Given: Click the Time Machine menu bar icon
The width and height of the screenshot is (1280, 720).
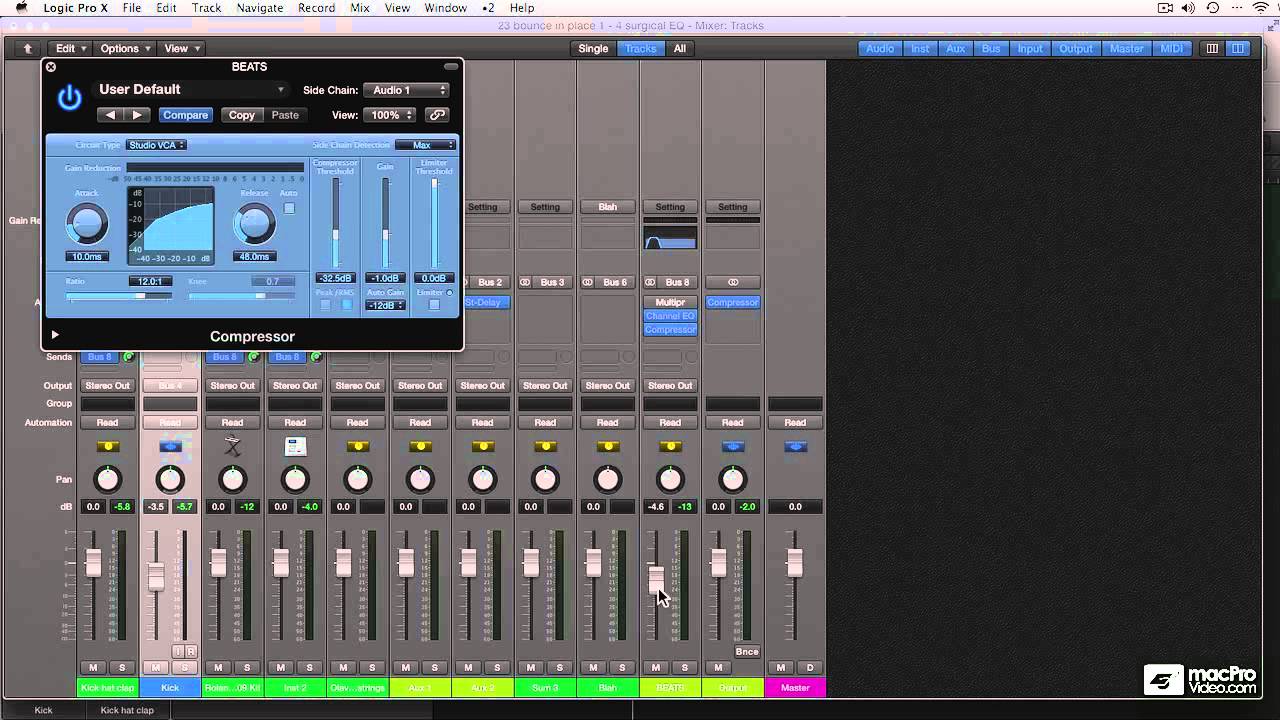Looking at the screenshot, I should coord(1213,8).
